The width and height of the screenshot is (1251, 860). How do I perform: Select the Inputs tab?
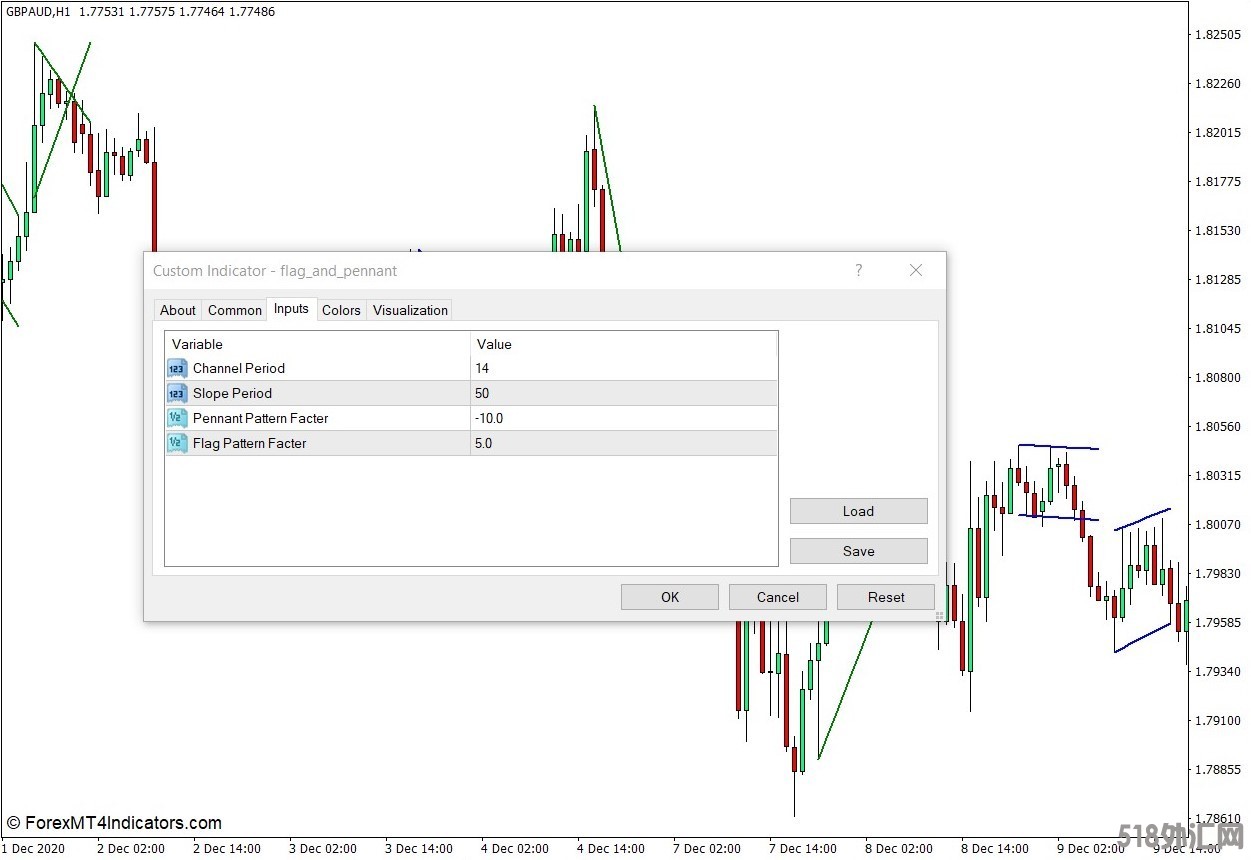pyautogui.click(x=291, y=309)
